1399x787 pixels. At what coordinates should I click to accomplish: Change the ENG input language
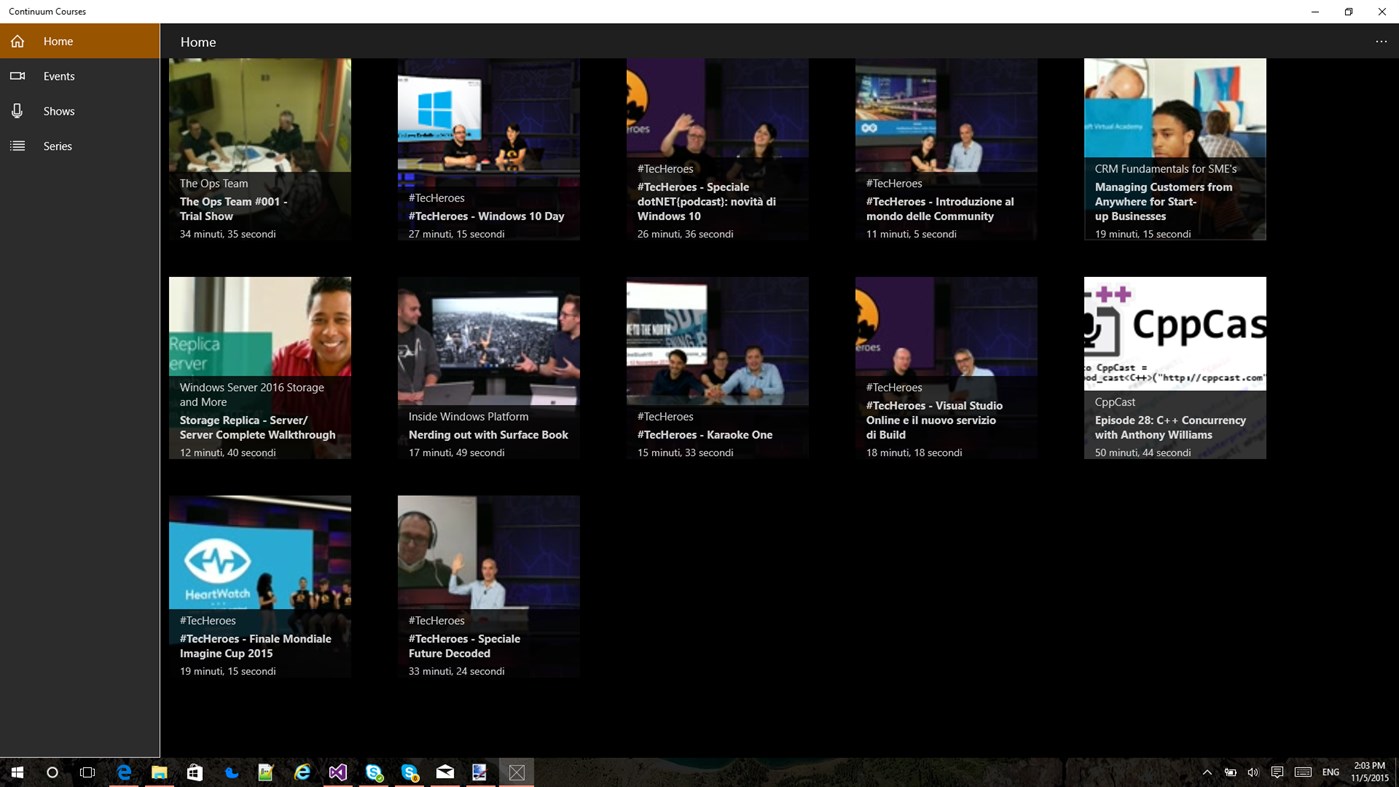(x=1331, y=772)
